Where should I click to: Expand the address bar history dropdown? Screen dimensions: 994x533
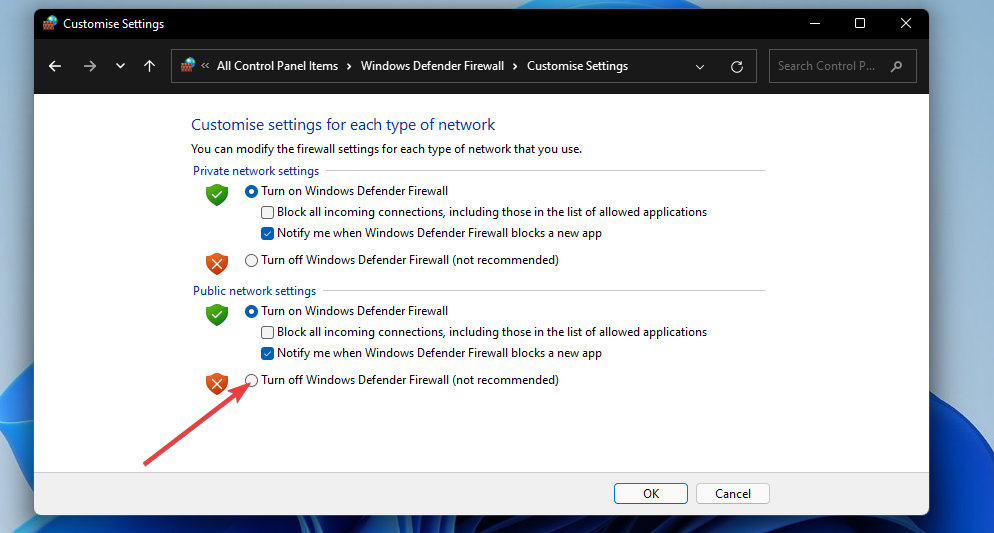point(700,67)
